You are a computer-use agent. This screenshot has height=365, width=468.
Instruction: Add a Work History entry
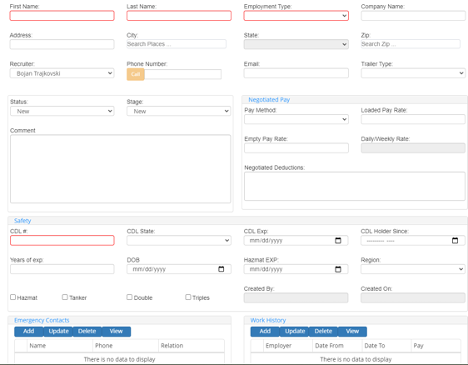(x=265, y=331)
